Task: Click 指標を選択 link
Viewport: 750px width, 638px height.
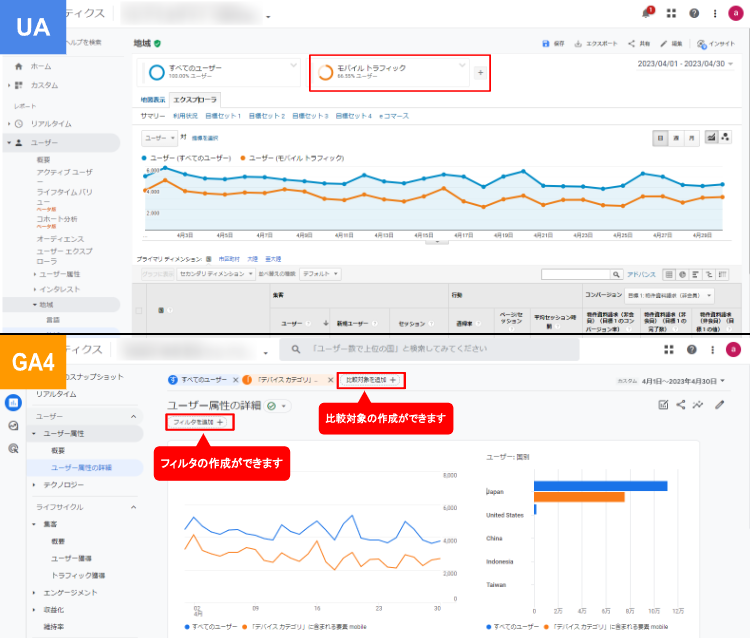Action: click(x=205, y=138)
